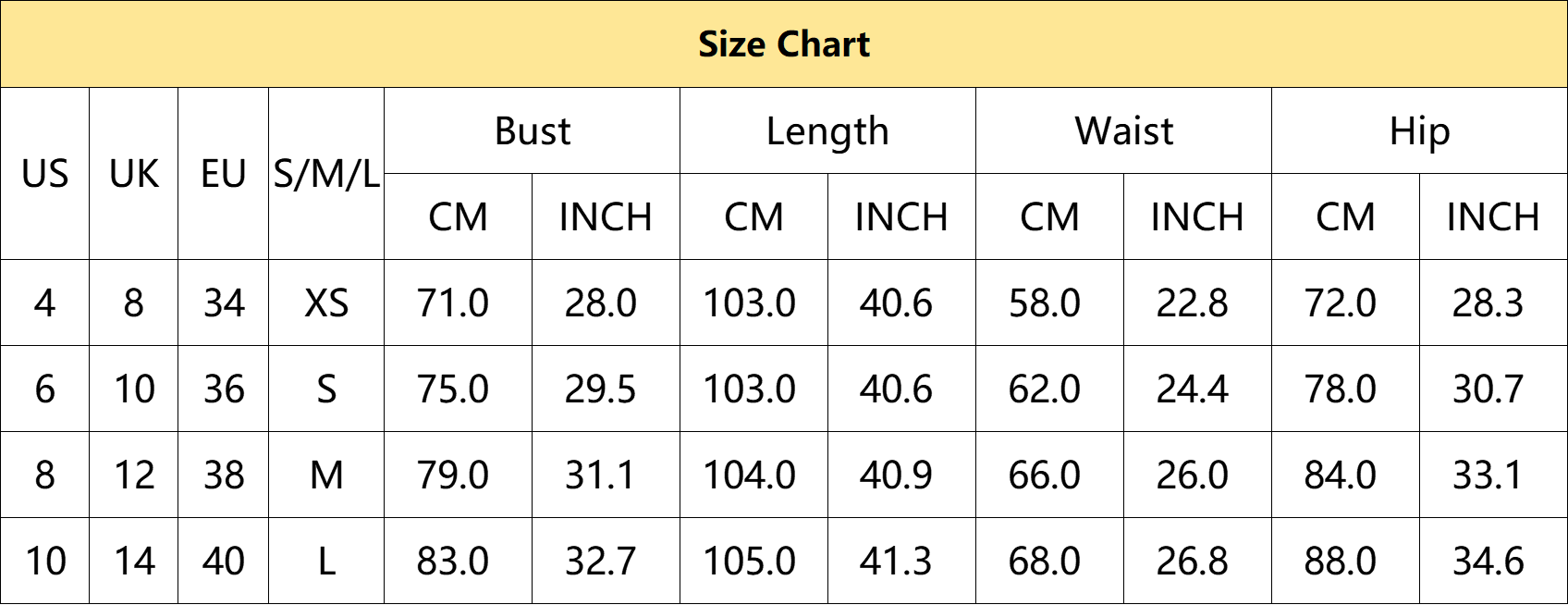Select the US column header
The width and height of the screenshot is (1568, 605).
[45, 174]
